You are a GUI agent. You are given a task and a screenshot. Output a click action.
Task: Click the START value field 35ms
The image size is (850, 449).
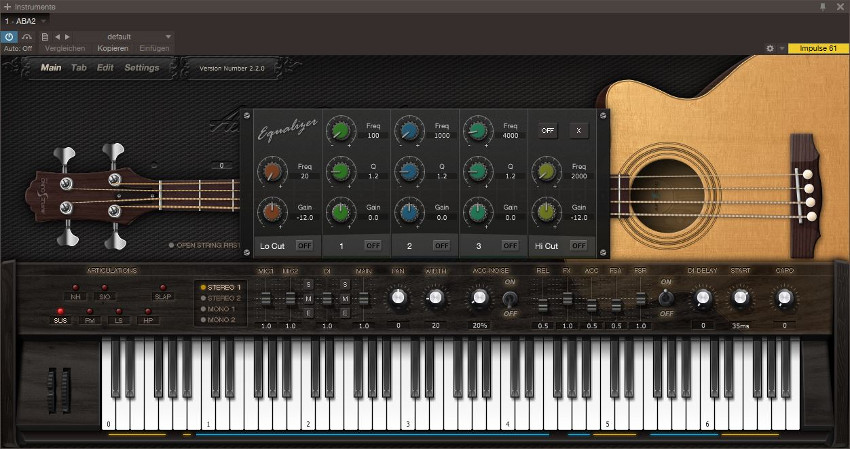click(740, 325)
